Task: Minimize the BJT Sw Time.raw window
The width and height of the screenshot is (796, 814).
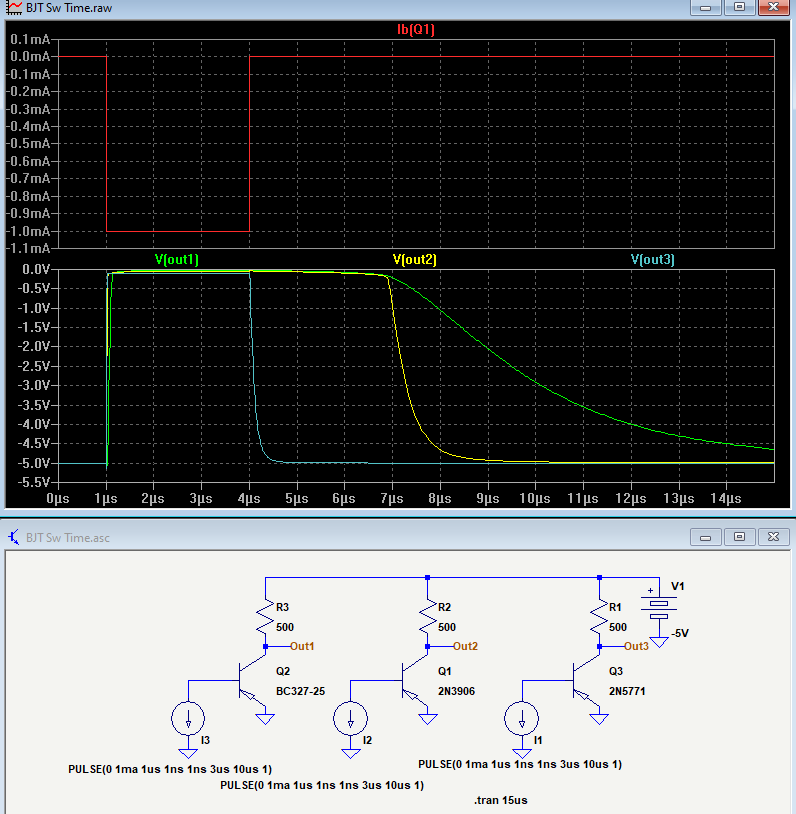Action: tap(705, 7)
